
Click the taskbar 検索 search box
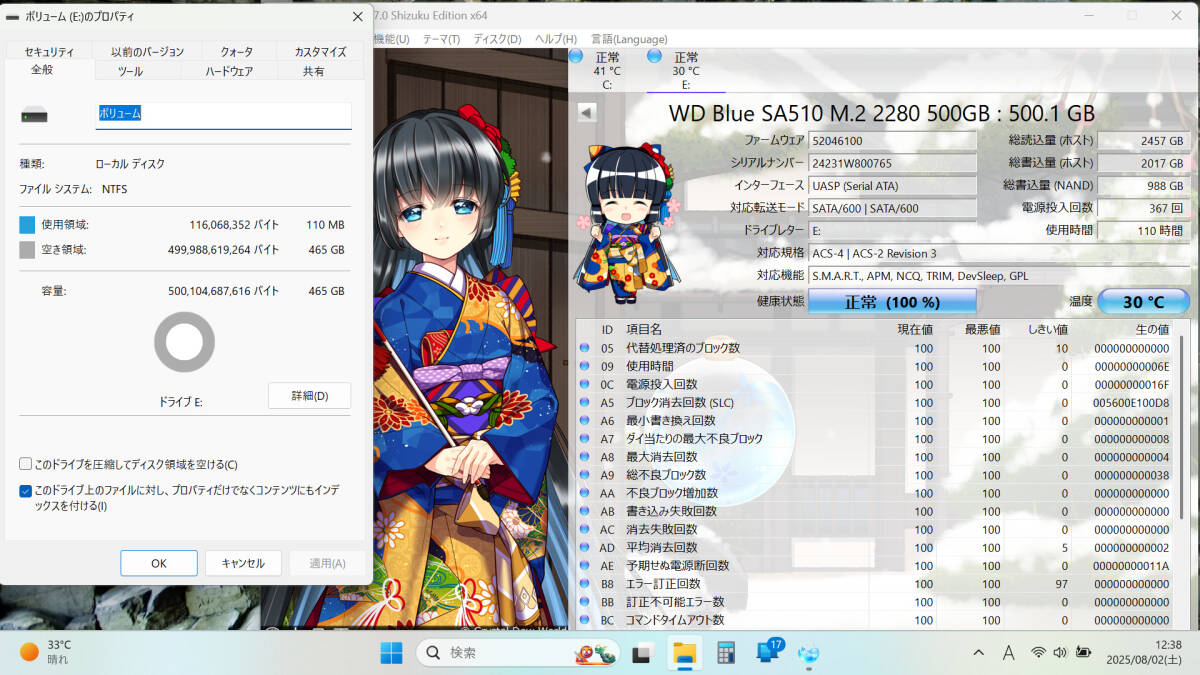[518, 653]
